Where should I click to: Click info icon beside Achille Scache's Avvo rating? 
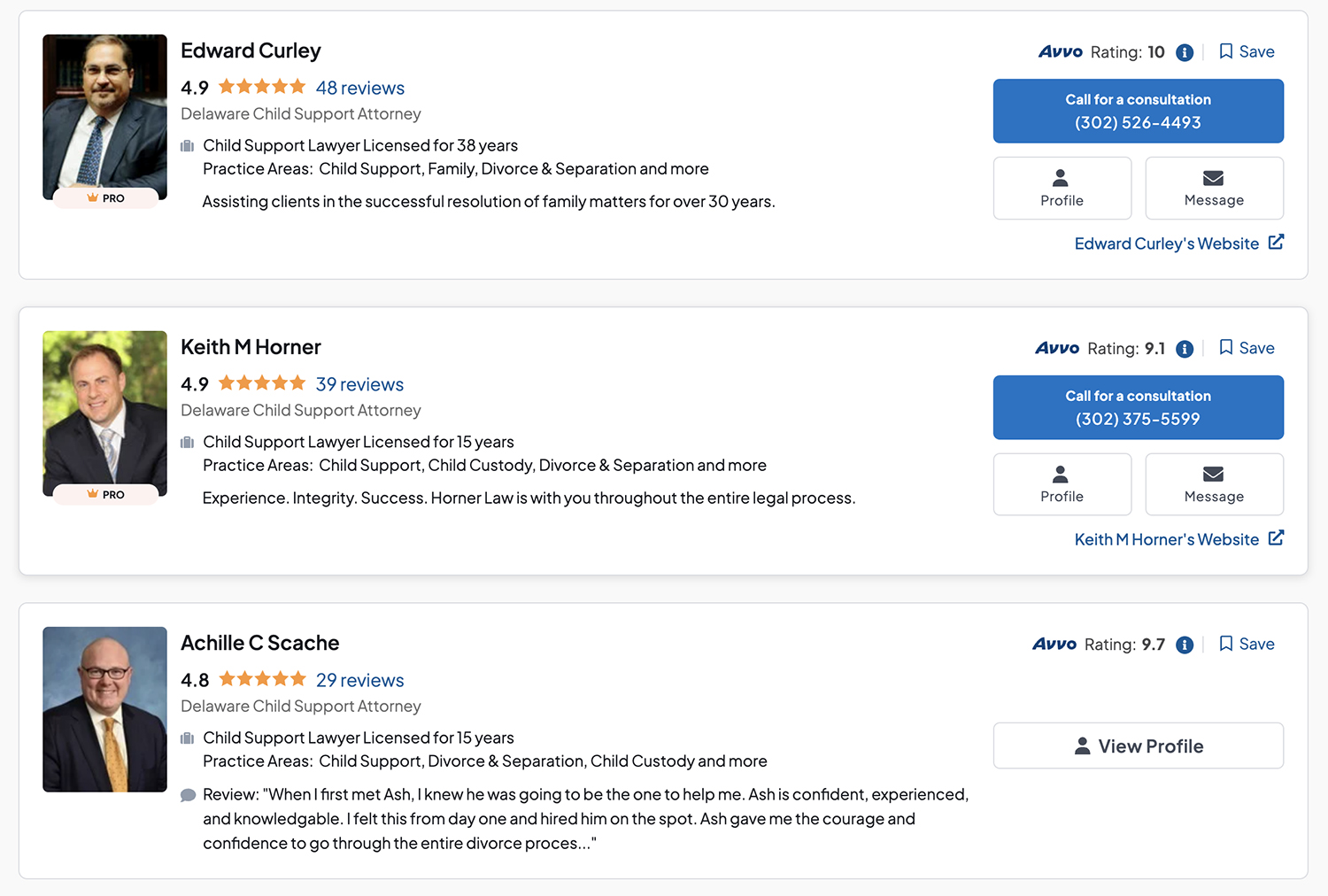click(1185, 645)
